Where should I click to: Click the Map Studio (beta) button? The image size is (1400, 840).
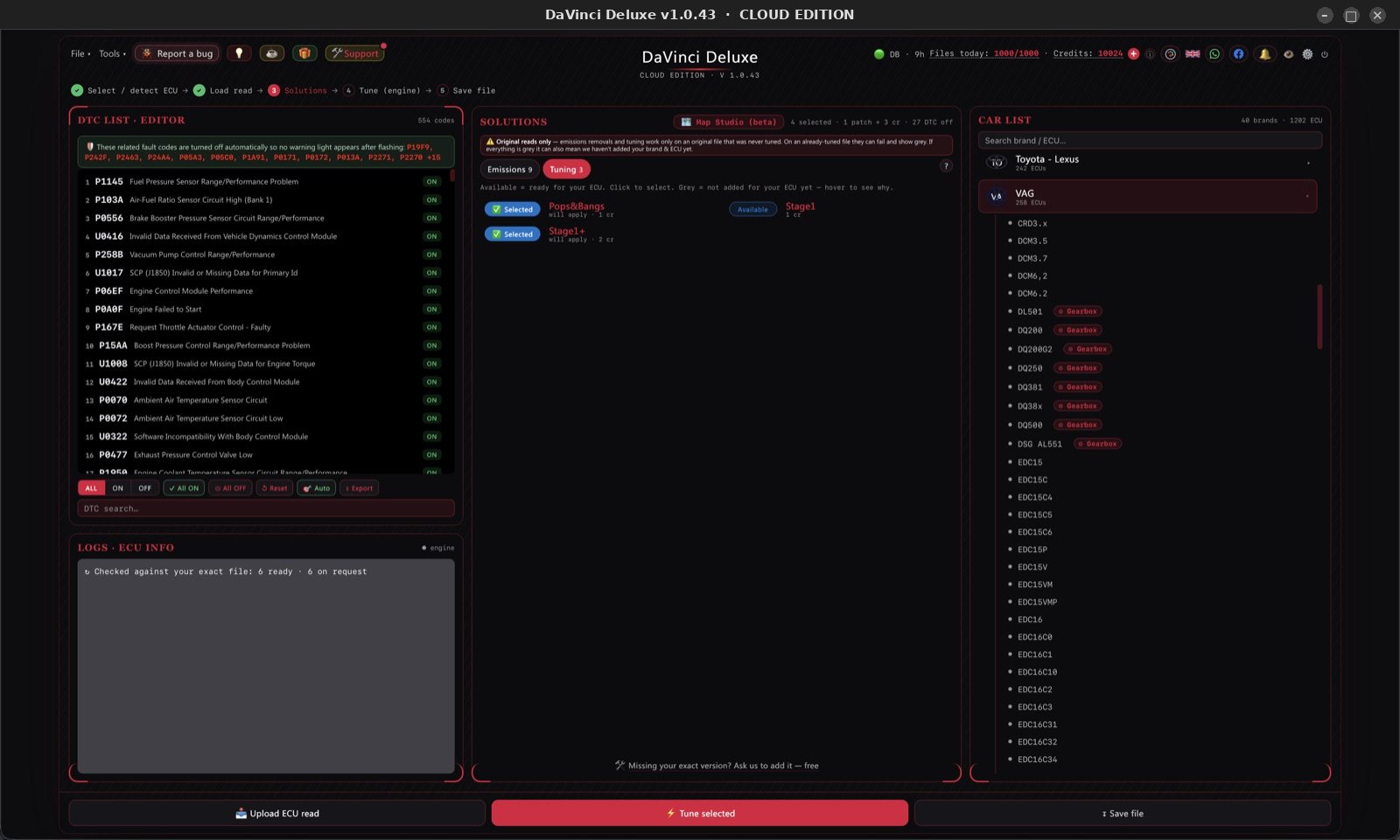pyautogui.click(x=729, y=122)
